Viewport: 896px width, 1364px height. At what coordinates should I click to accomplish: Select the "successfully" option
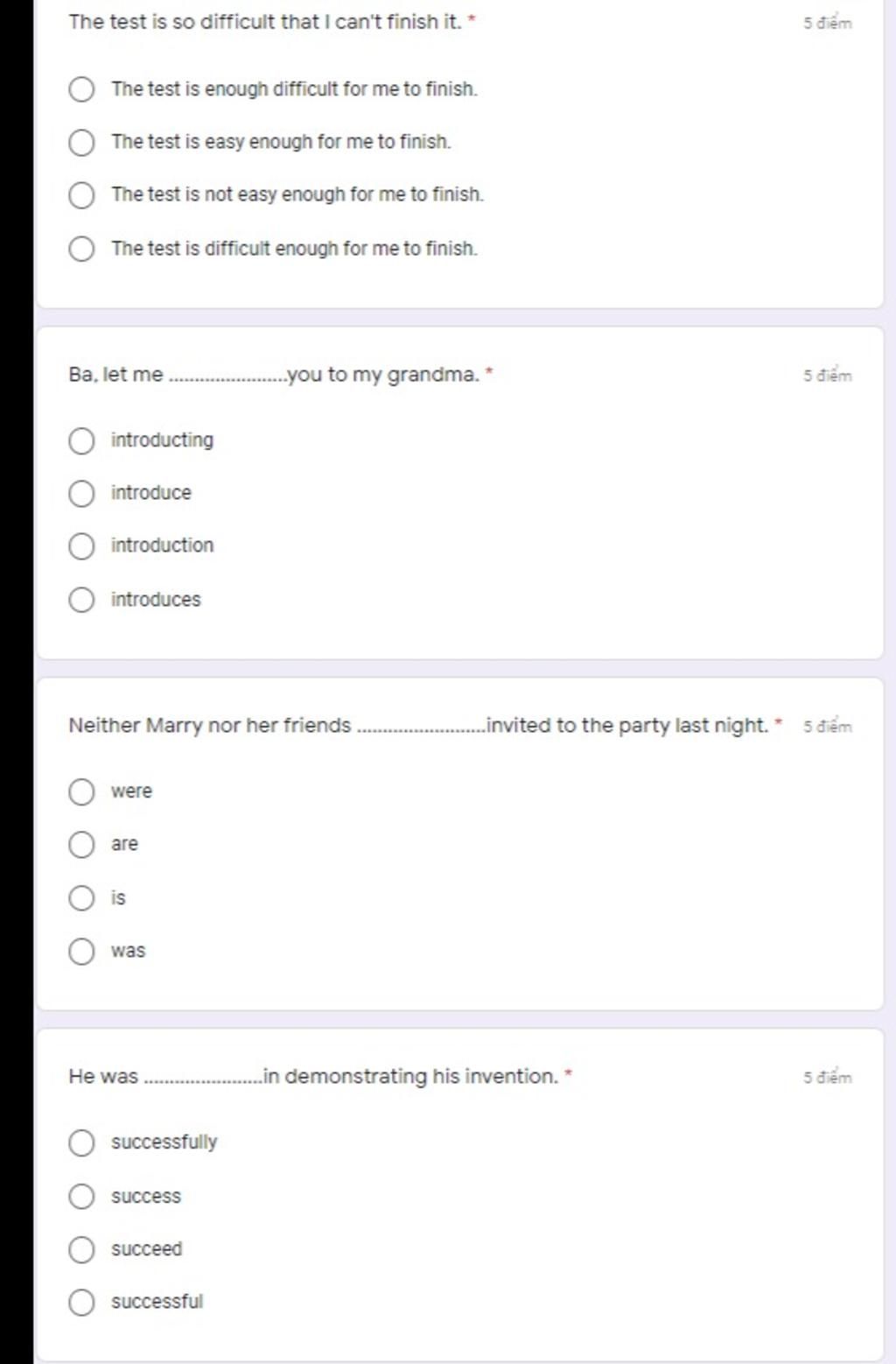81,1143
